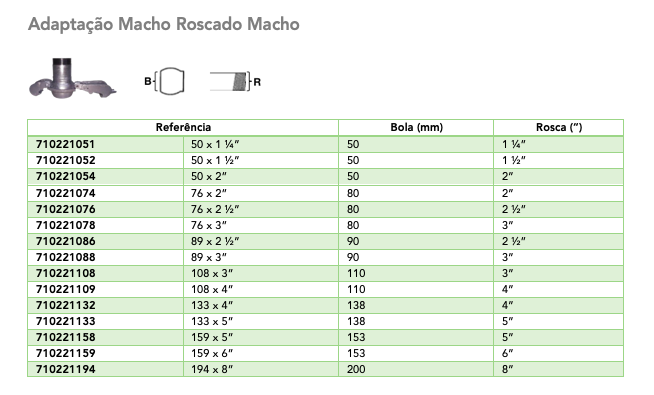Click reference code 710221088
654x395 pixels.
tap(65, 257)
